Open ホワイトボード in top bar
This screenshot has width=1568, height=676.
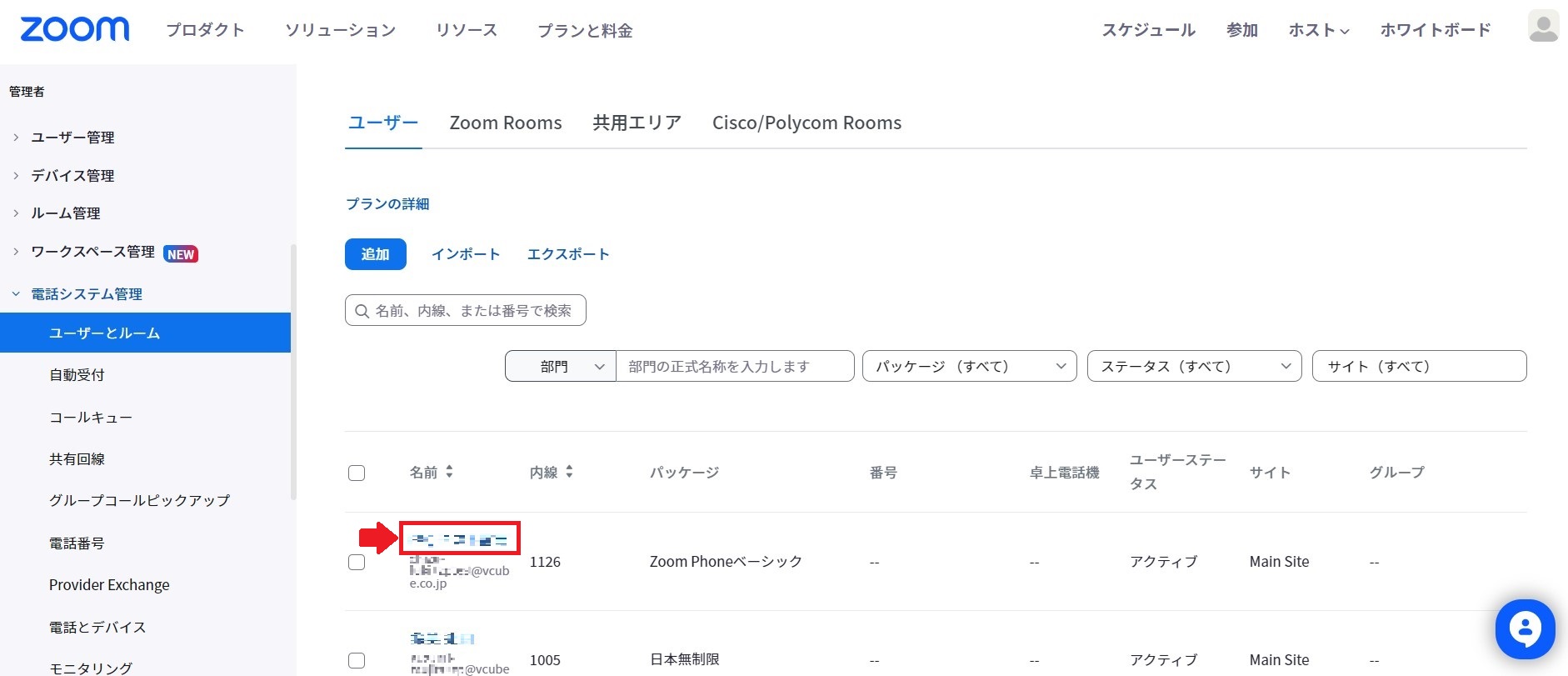[x=1436, y=30]
